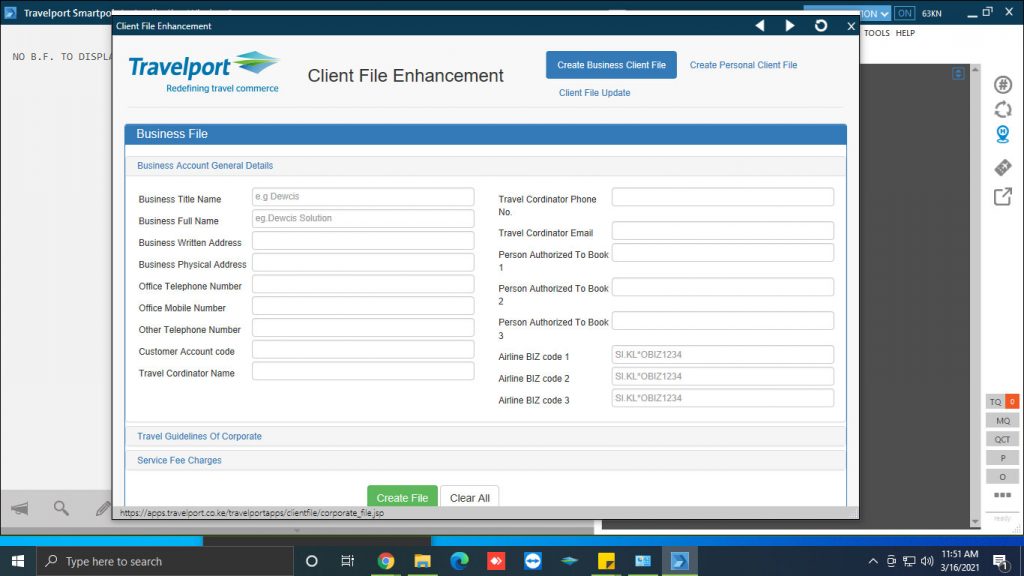Focus the Other Telephone Number field

coord(363,327)
